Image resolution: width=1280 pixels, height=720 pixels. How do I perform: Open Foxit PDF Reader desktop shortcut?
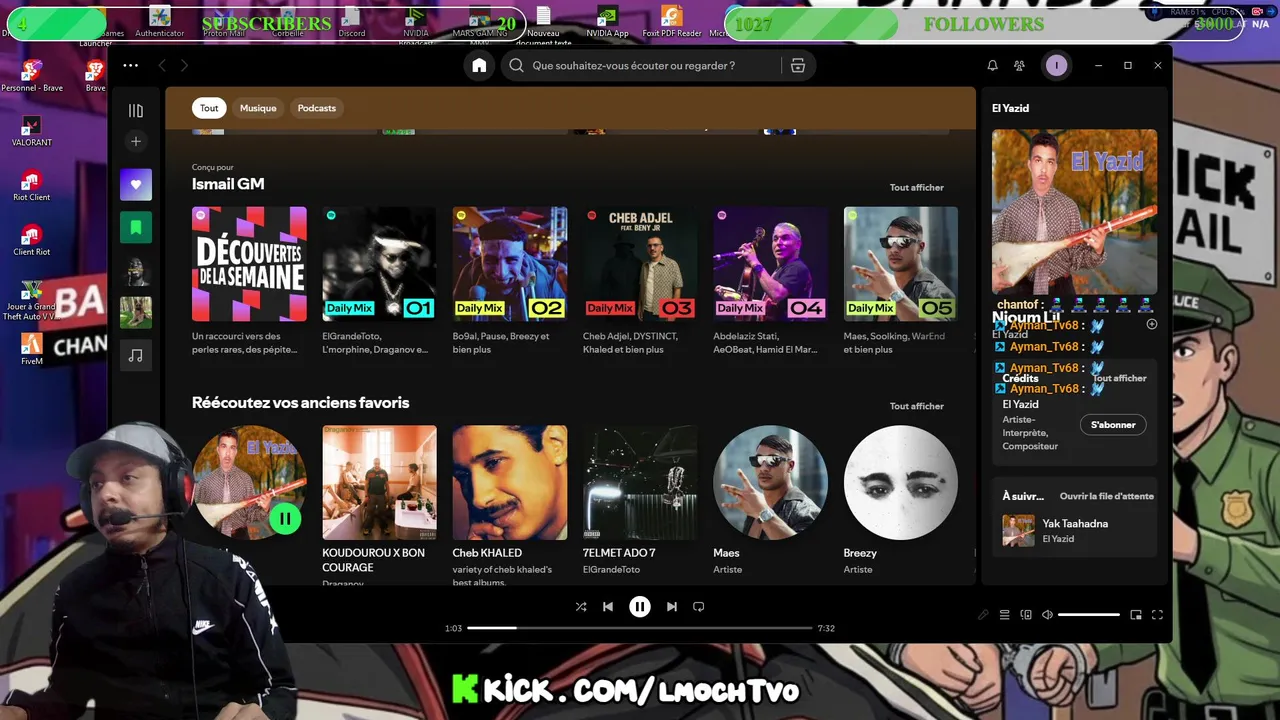672,22
